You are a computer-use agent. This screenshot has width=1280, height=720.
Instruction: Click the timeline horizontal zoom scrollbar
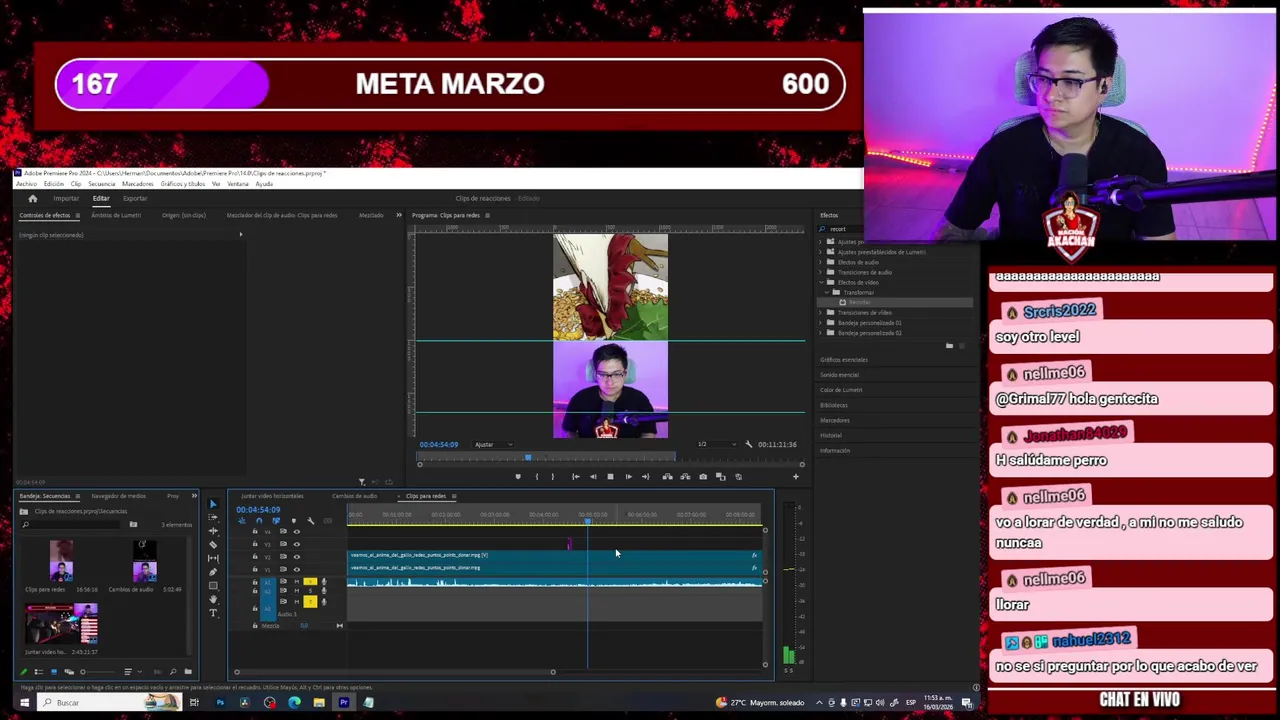tap(394, 672)
